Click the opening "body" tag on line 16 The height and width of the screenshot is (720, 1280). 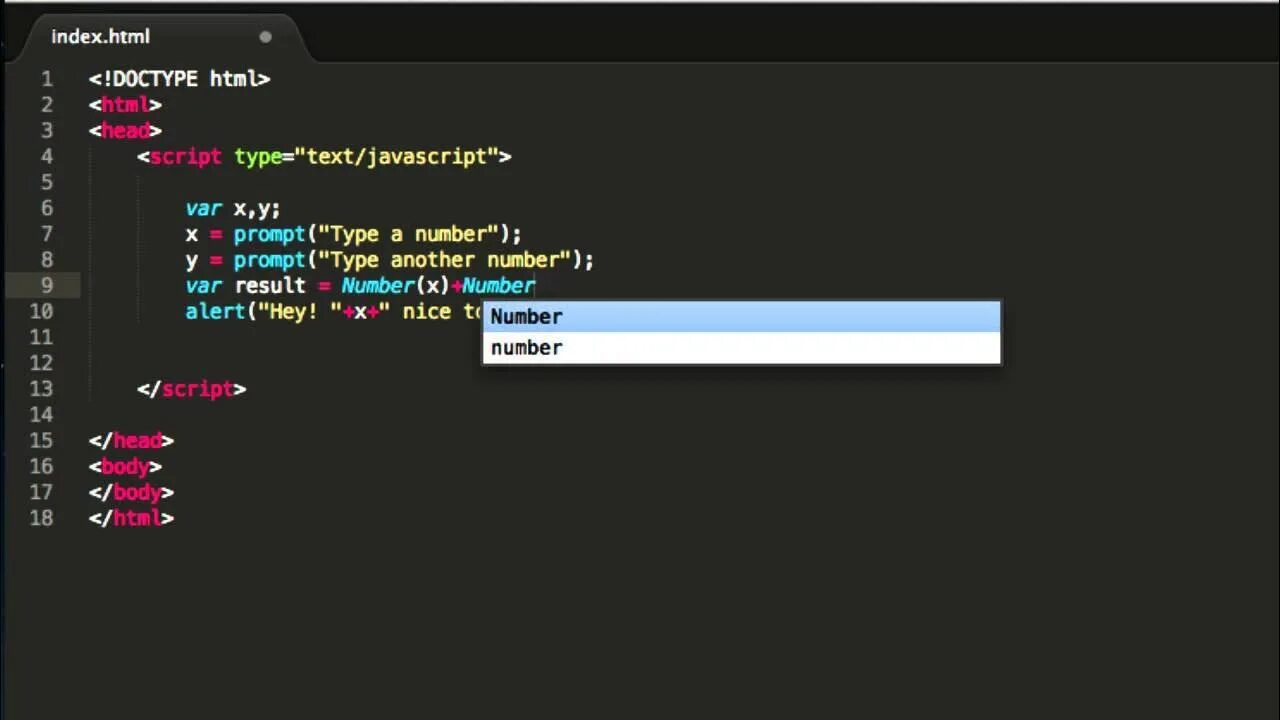(125, 467)
